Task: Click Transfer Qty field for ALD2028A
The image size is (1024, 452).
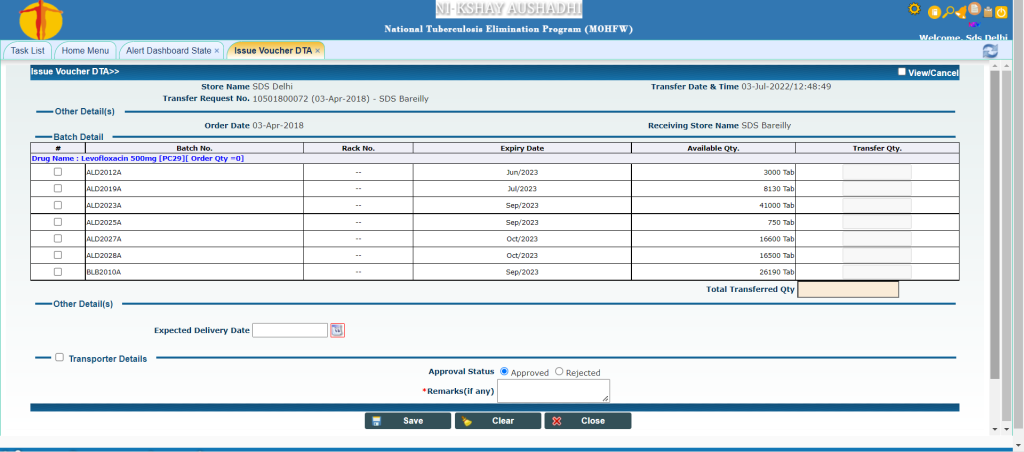Action: pyautogui.click(x=876, y=255)
